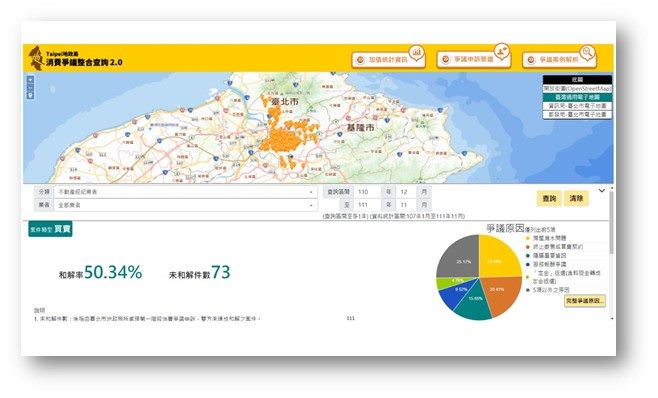This screenshot has width=658, height=398.
Task: Click the magnifier bubble icon above 爭議案例解析
Action: (x=588, y=52)
